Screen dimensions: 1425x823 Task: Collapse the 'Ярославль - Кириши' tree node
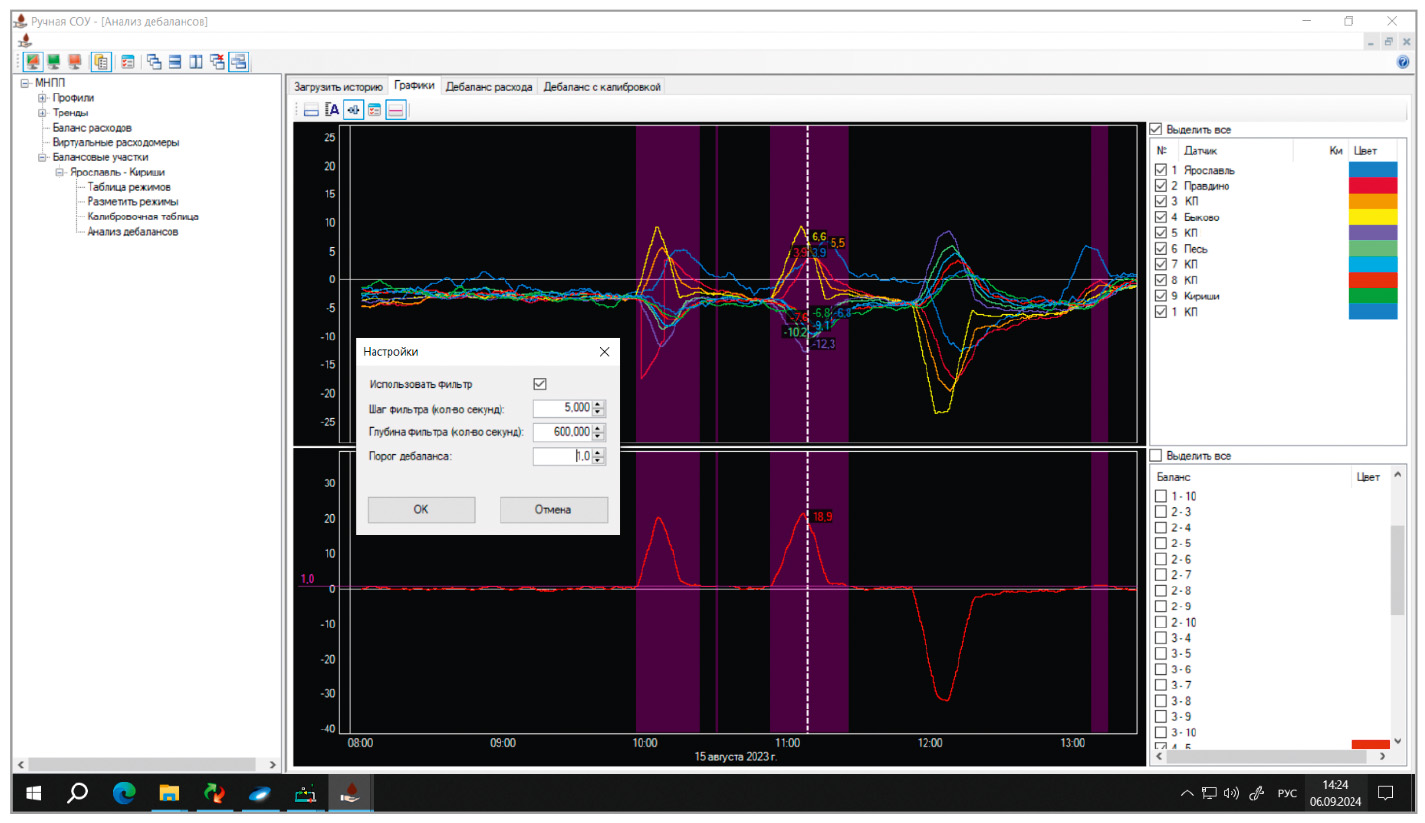[59, 172]
